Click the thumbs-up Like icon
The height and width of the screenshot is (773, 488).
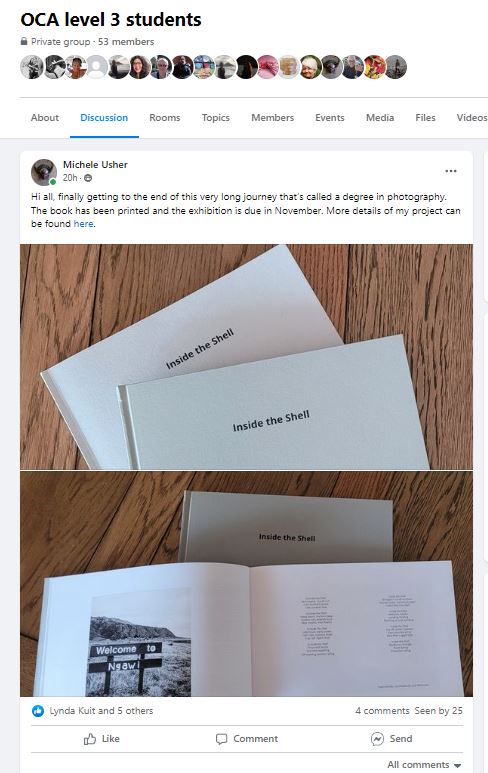(x=90, y=738)
